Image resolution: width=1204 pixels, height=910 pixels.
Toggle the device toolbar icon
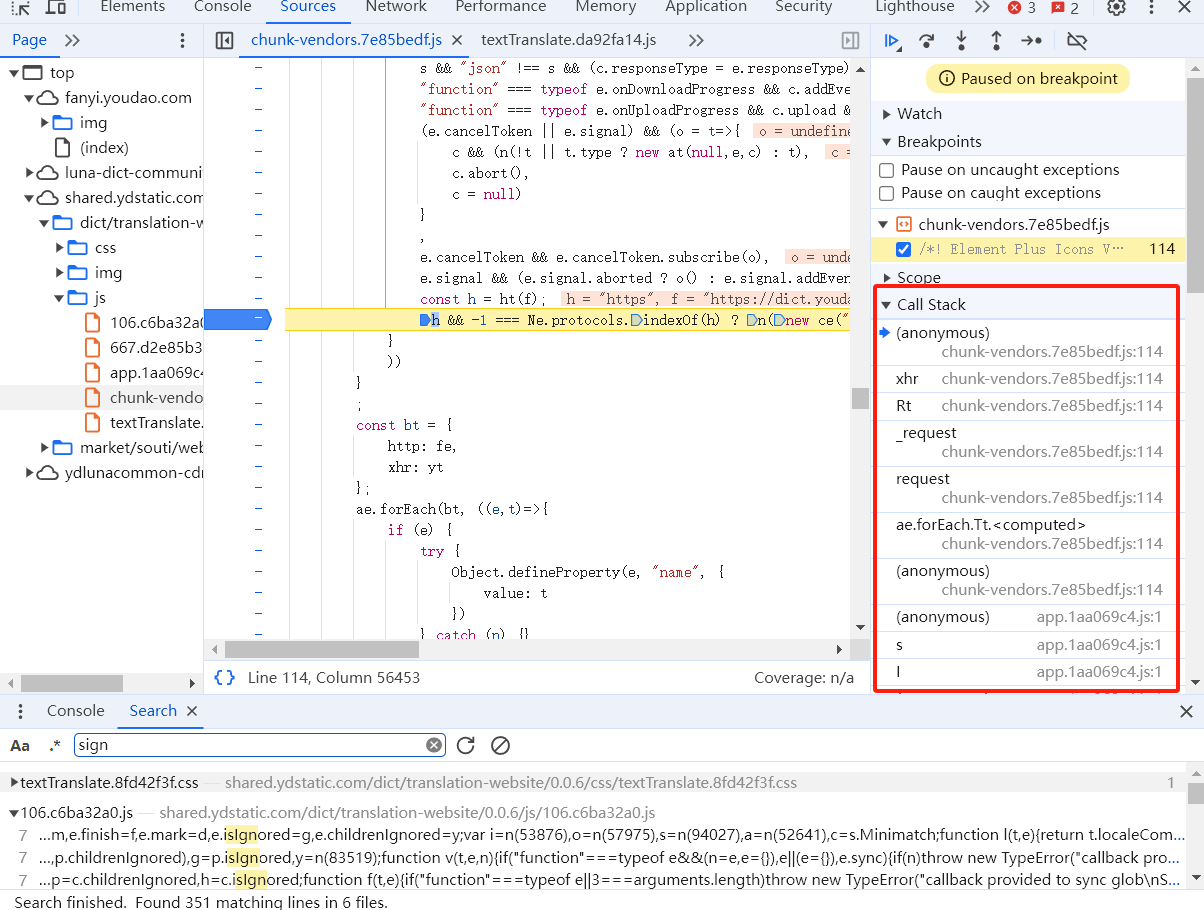click(x=56, y=8)
